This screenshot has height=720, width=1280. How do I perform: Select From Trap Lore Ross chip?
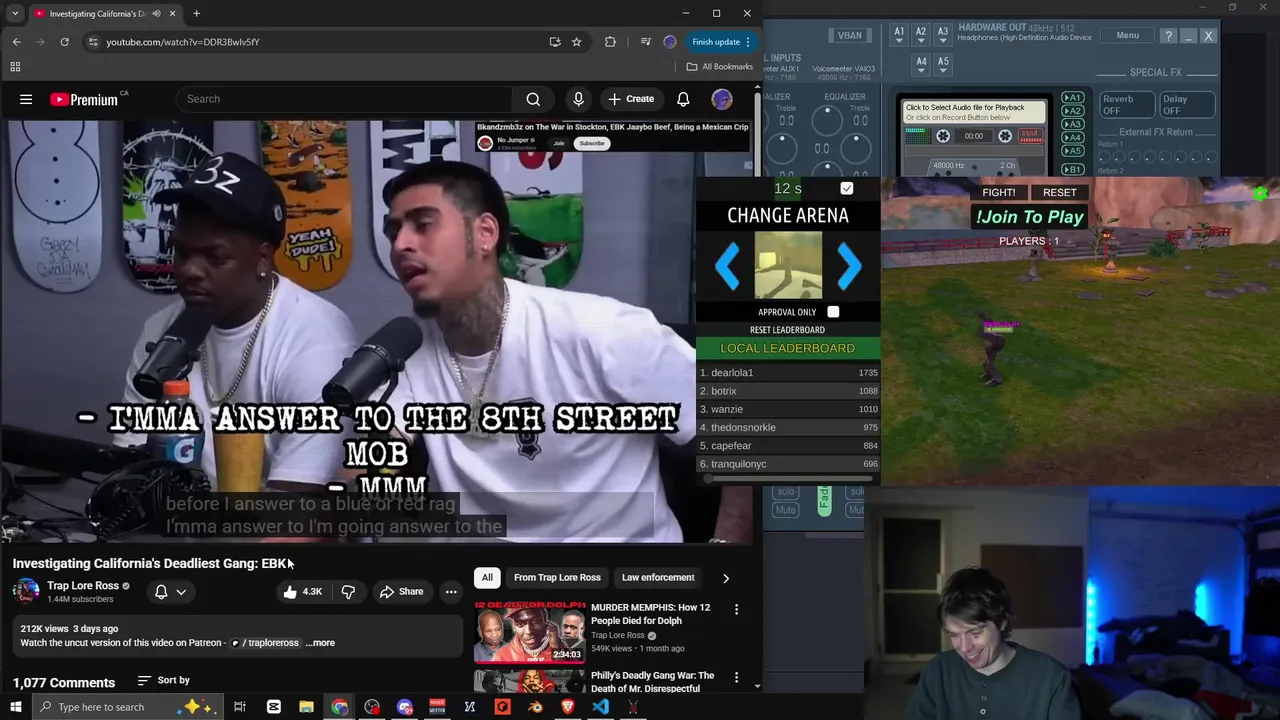[x=557, y=577]
